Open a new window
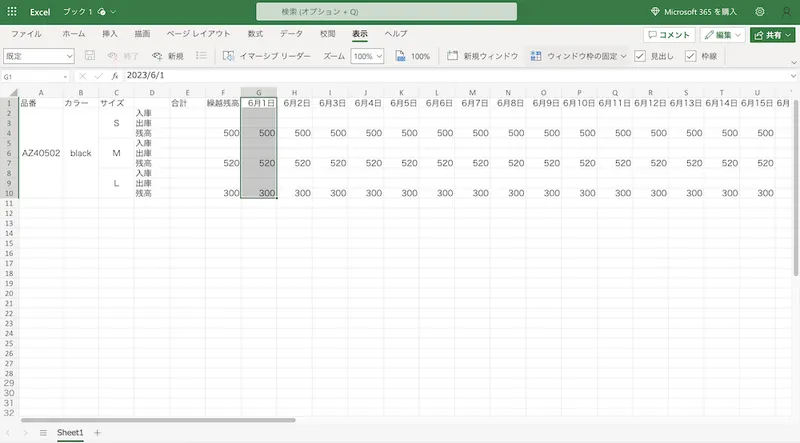The height and width of the screenshot is (443, 800). [482, 56]
